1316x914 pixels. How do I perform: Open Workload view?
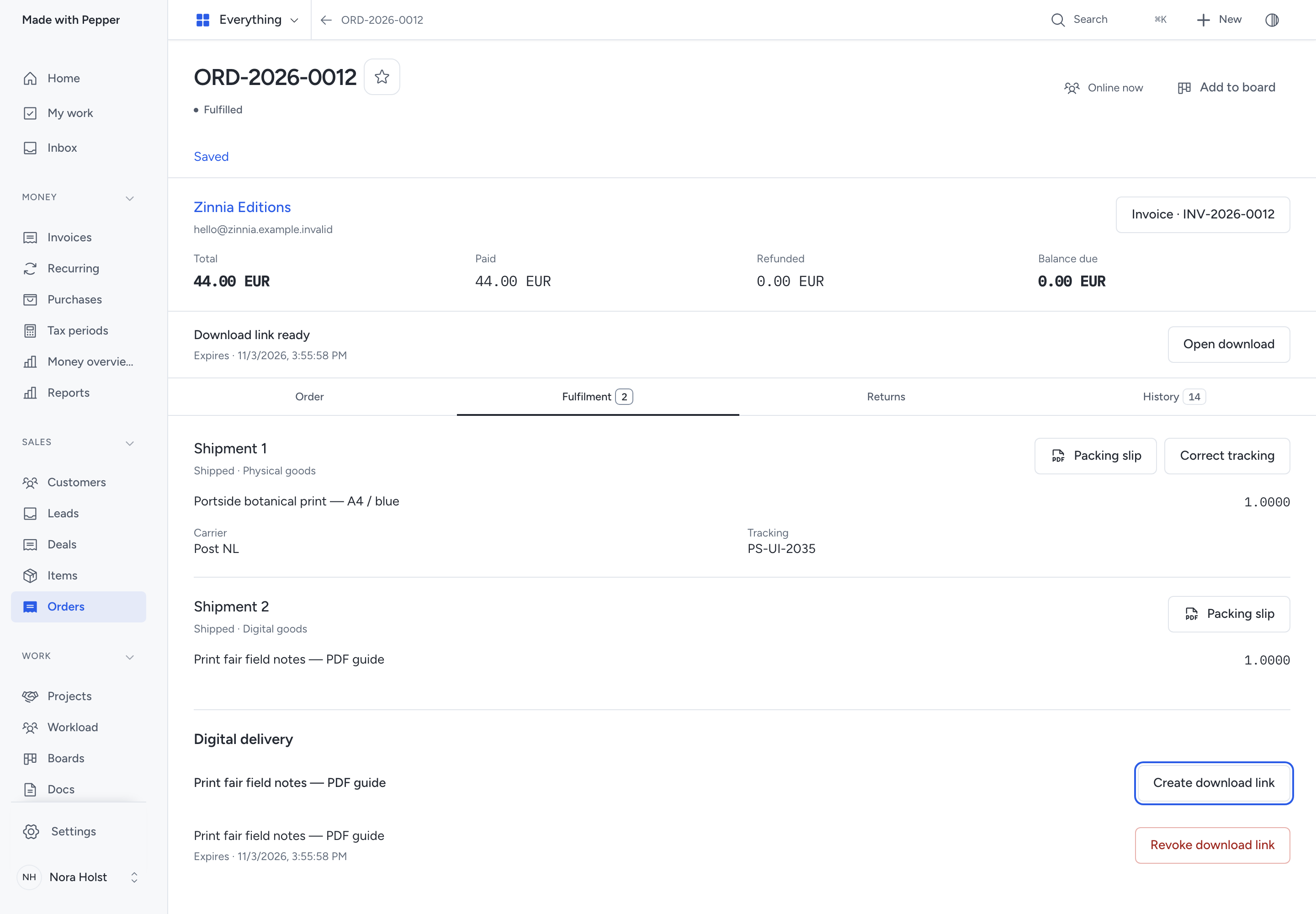click(79, 727)
